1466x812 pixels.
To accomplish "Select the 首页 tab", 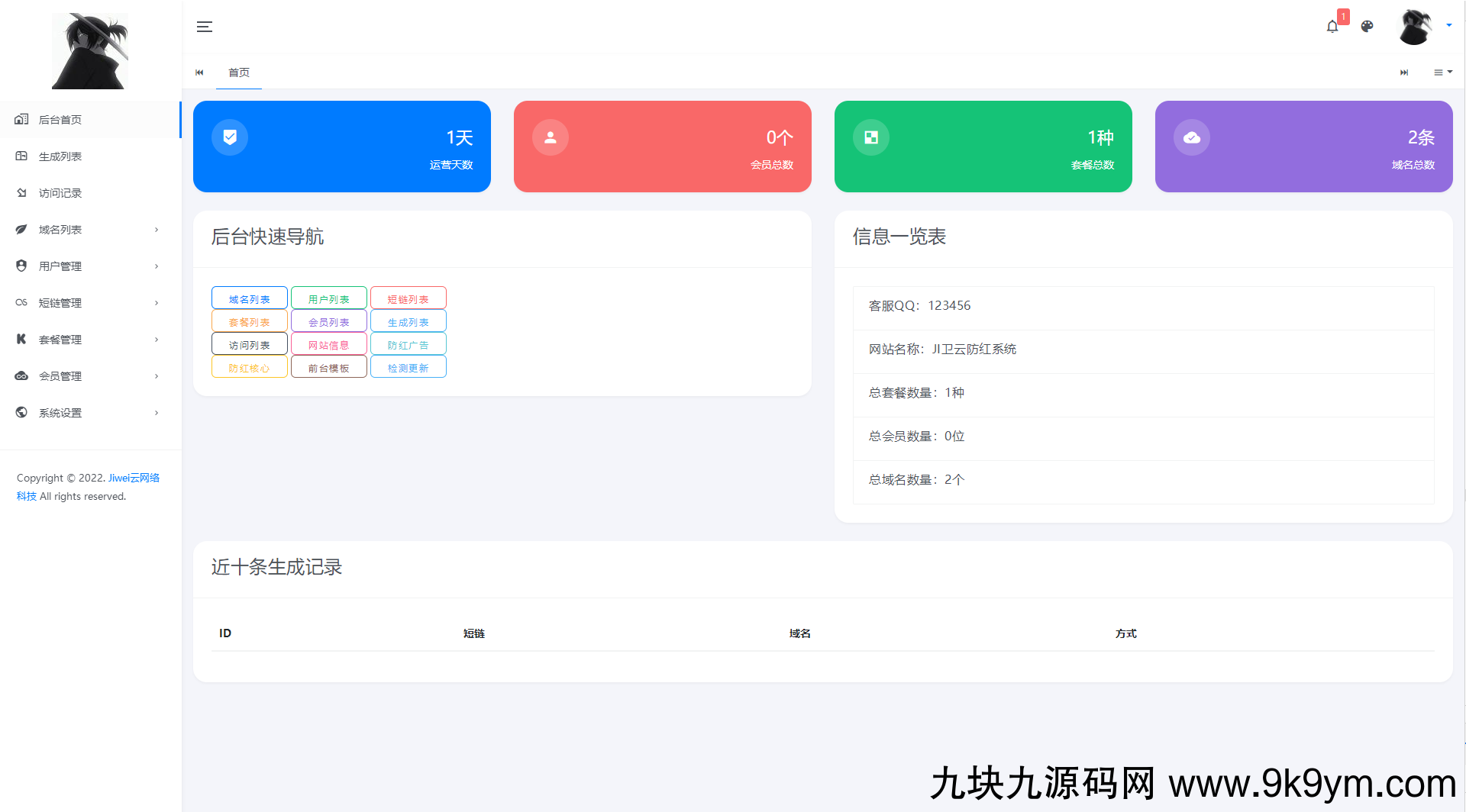I will coord(239,72).
